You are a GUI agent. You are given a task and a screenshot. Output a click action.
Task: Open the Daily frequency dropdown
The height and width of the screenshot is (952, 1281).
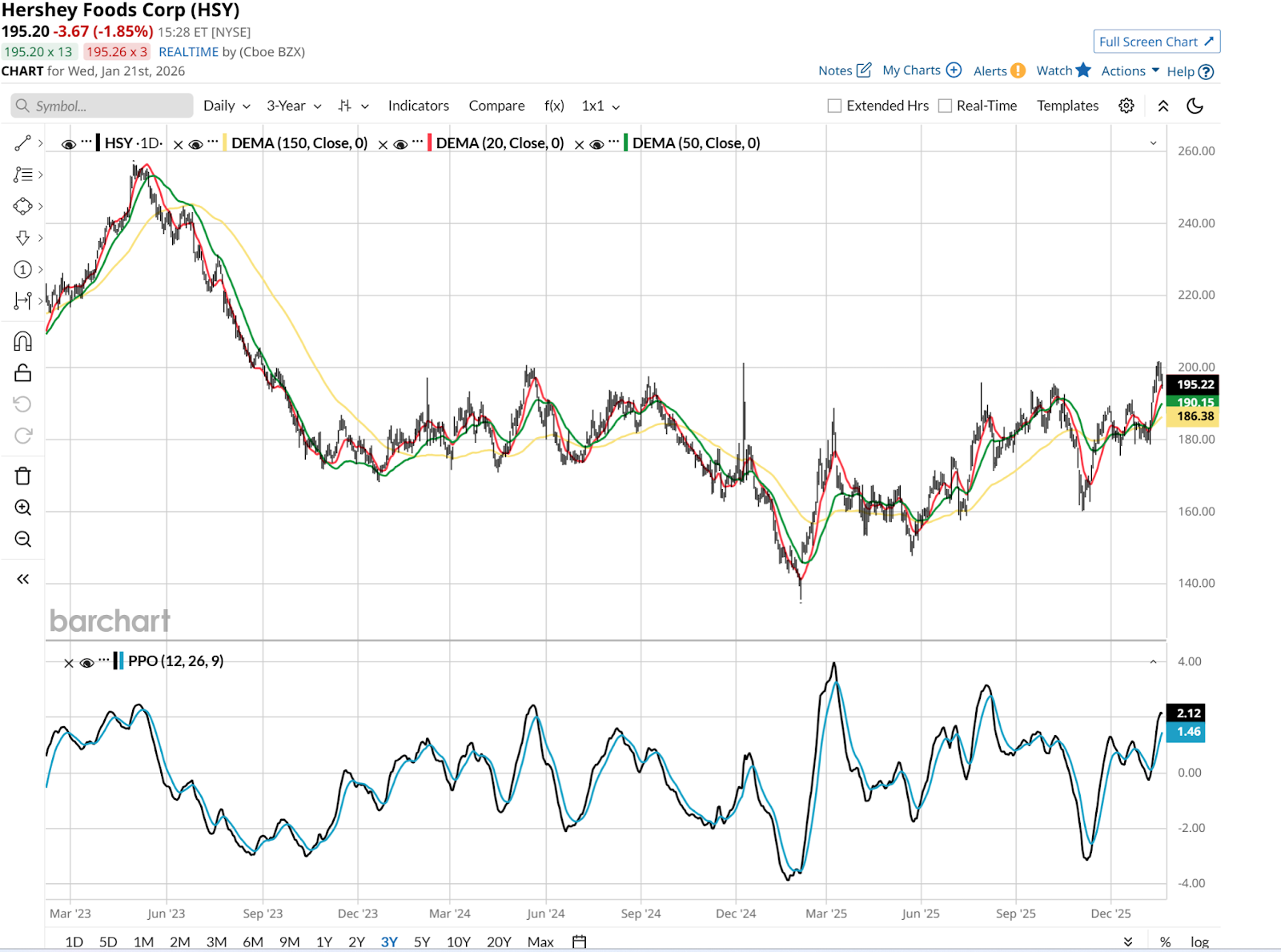coord(227,106)
